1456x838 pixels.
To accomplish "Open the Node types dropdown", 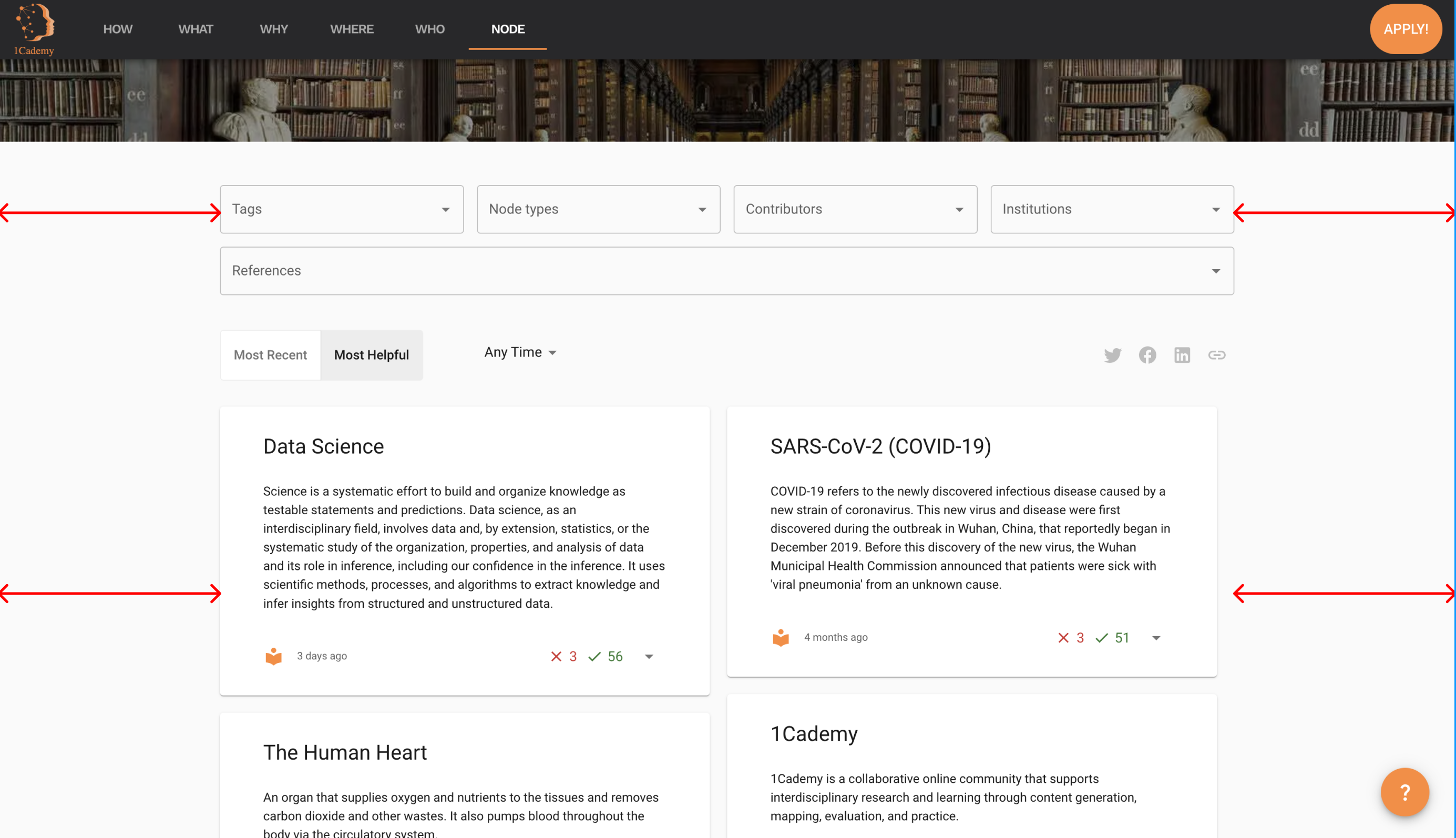I will coord(598,209).
